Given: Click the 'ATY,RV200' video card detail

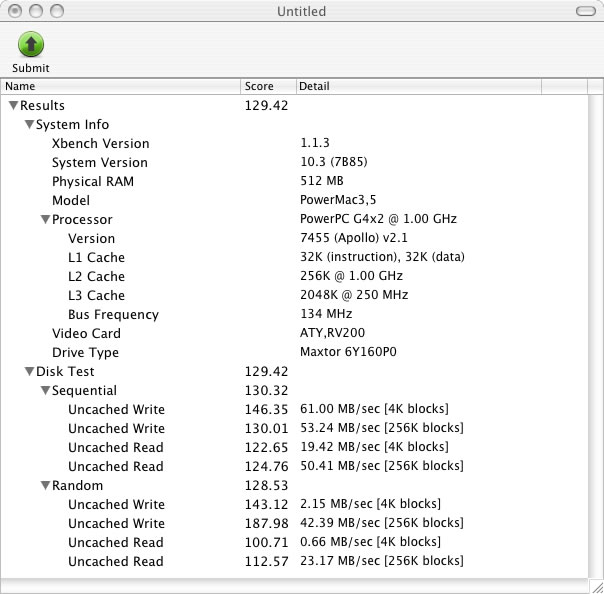Looking at the screenshot, I should coord(332,333).
